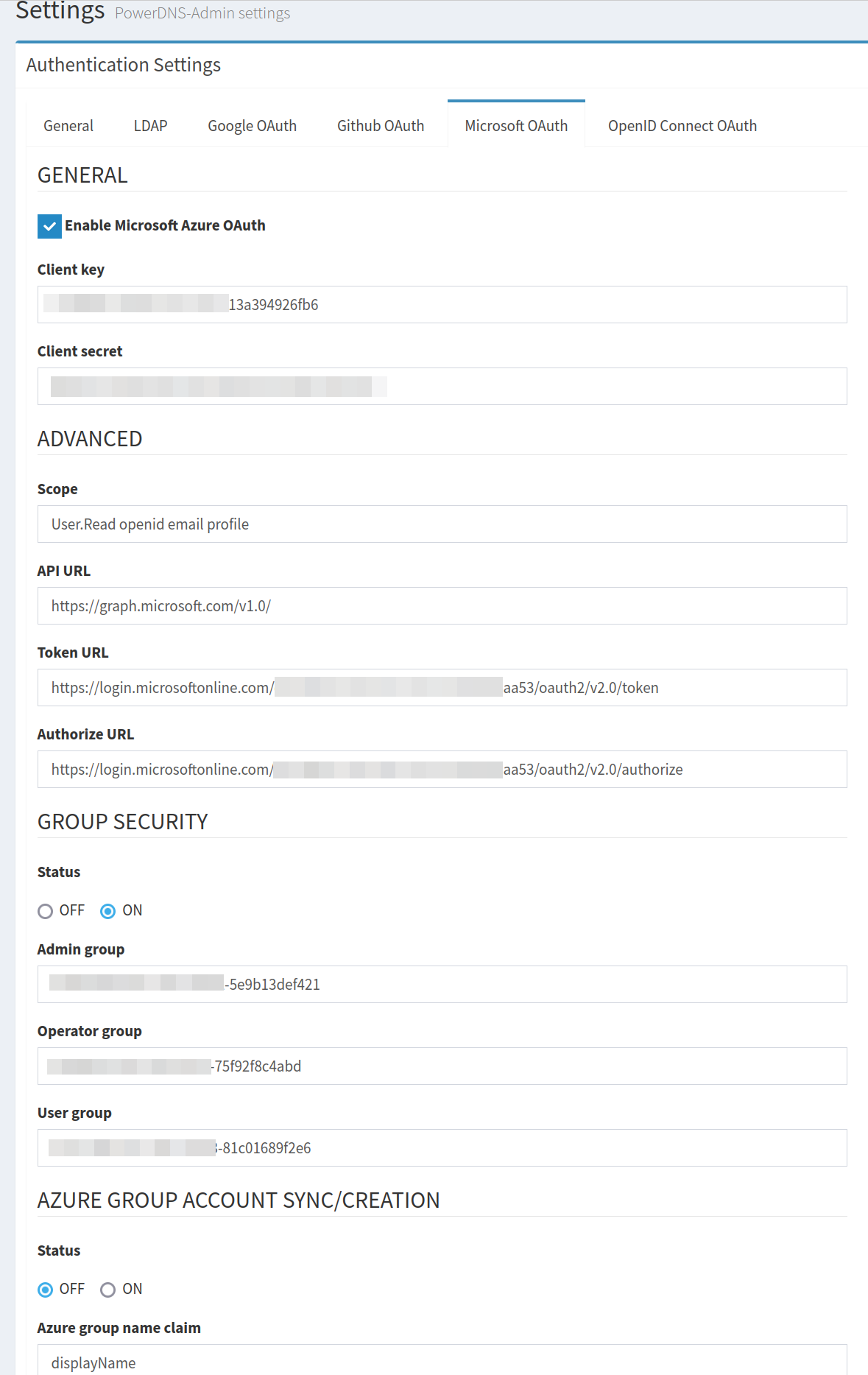
Task: Switch to the General tab
Action: [68, 125]
